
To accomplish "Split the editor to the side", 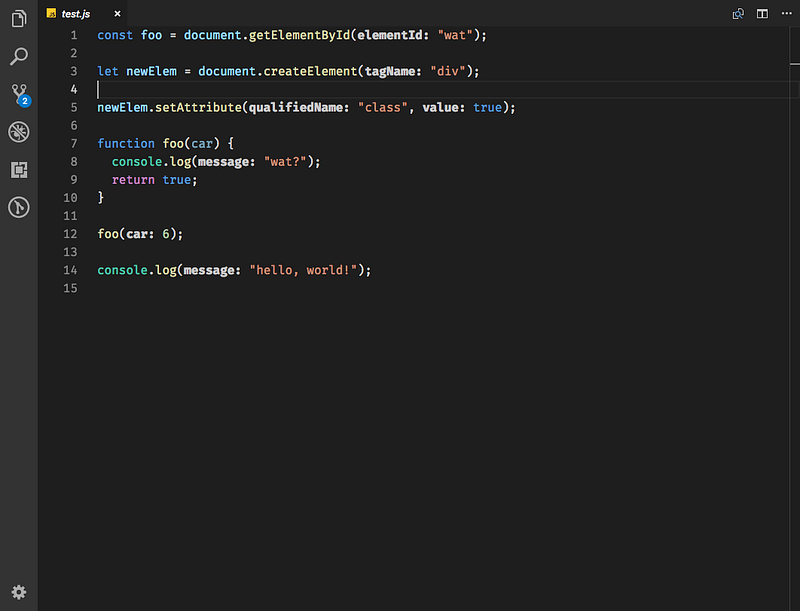I will coord(762,14).
